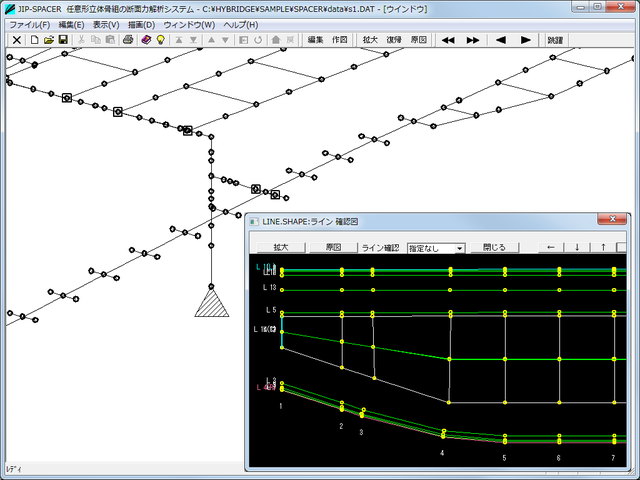Open the ファイル(F) menu
Viewport: 640px width, 480px height.
tap(29, 24)
